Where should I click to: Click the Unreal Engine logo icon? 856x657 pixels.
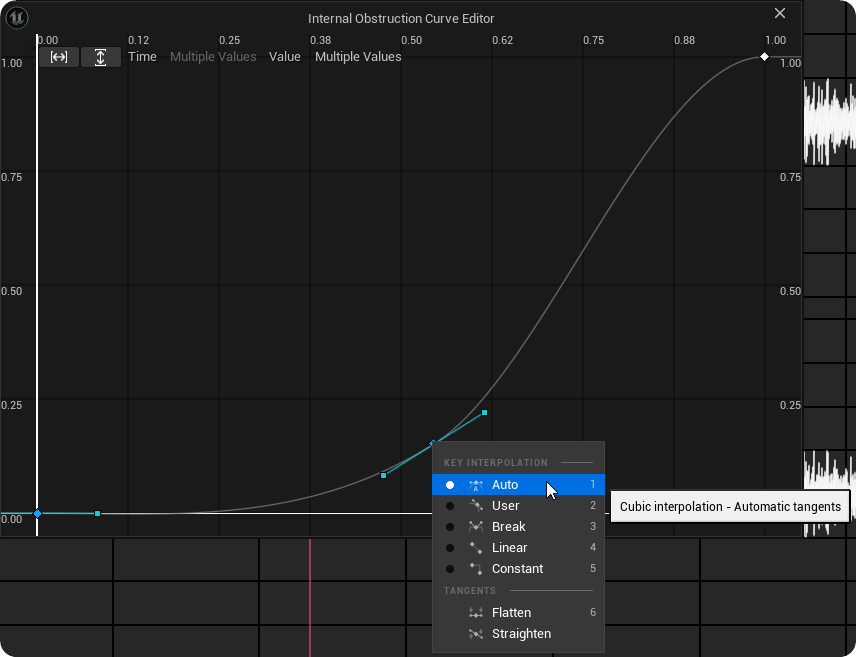coord(17,18)
